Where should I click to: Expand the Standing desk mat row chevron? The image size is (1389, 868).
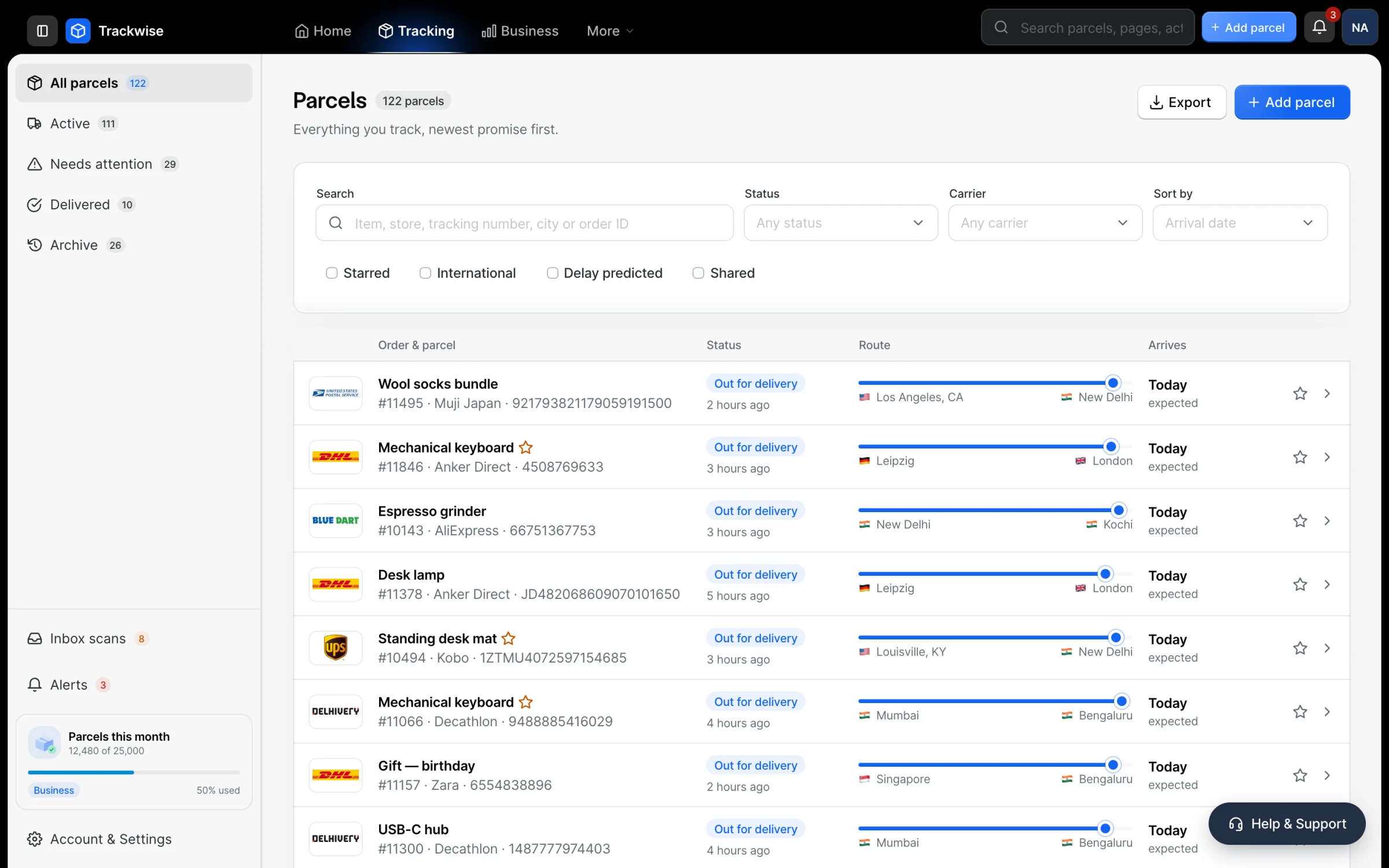click(1327, 648)
